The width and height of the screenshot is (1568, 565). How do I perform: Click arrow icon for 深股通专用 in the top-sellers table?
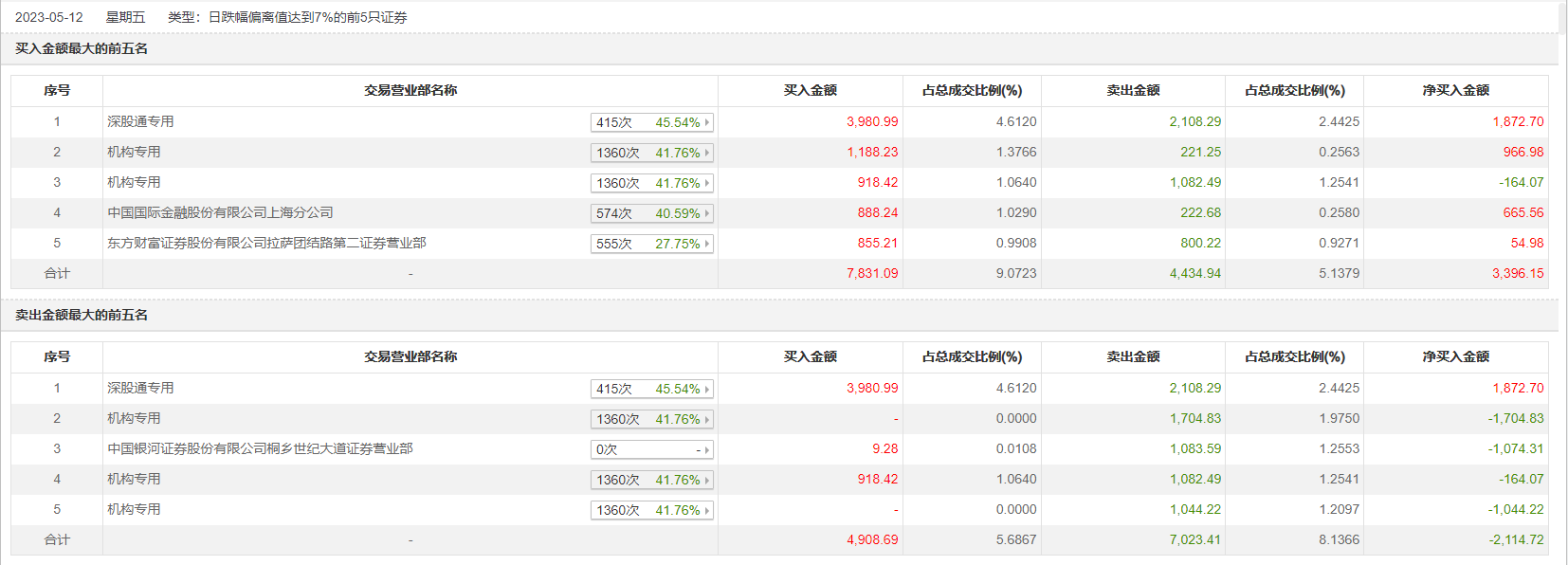[707, 389]
